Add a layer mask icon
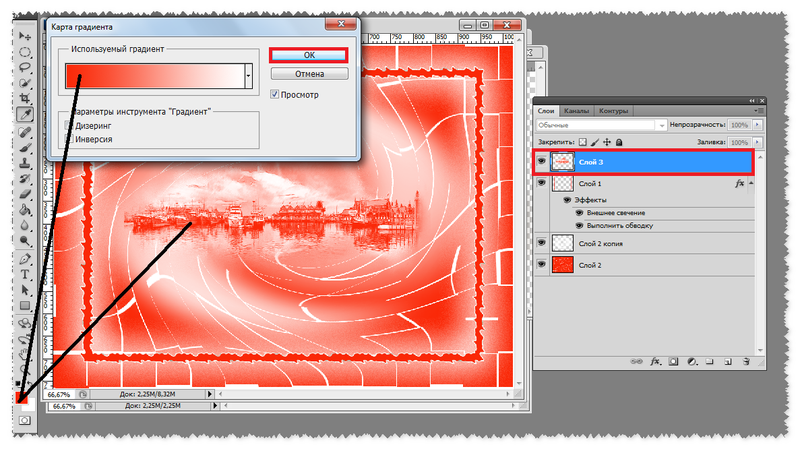 click(x=673, y=361)
